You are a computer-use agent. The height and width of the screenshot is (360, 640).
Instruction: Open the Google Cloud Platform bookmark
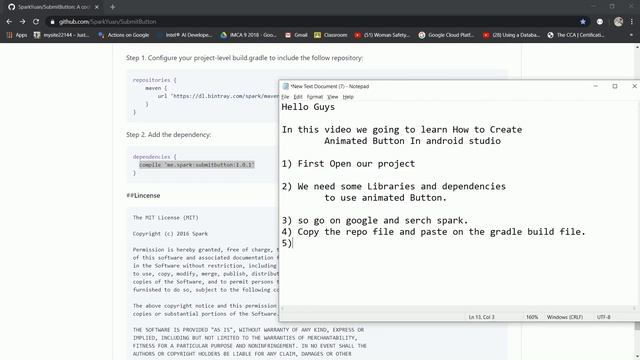tap(446, 35)
